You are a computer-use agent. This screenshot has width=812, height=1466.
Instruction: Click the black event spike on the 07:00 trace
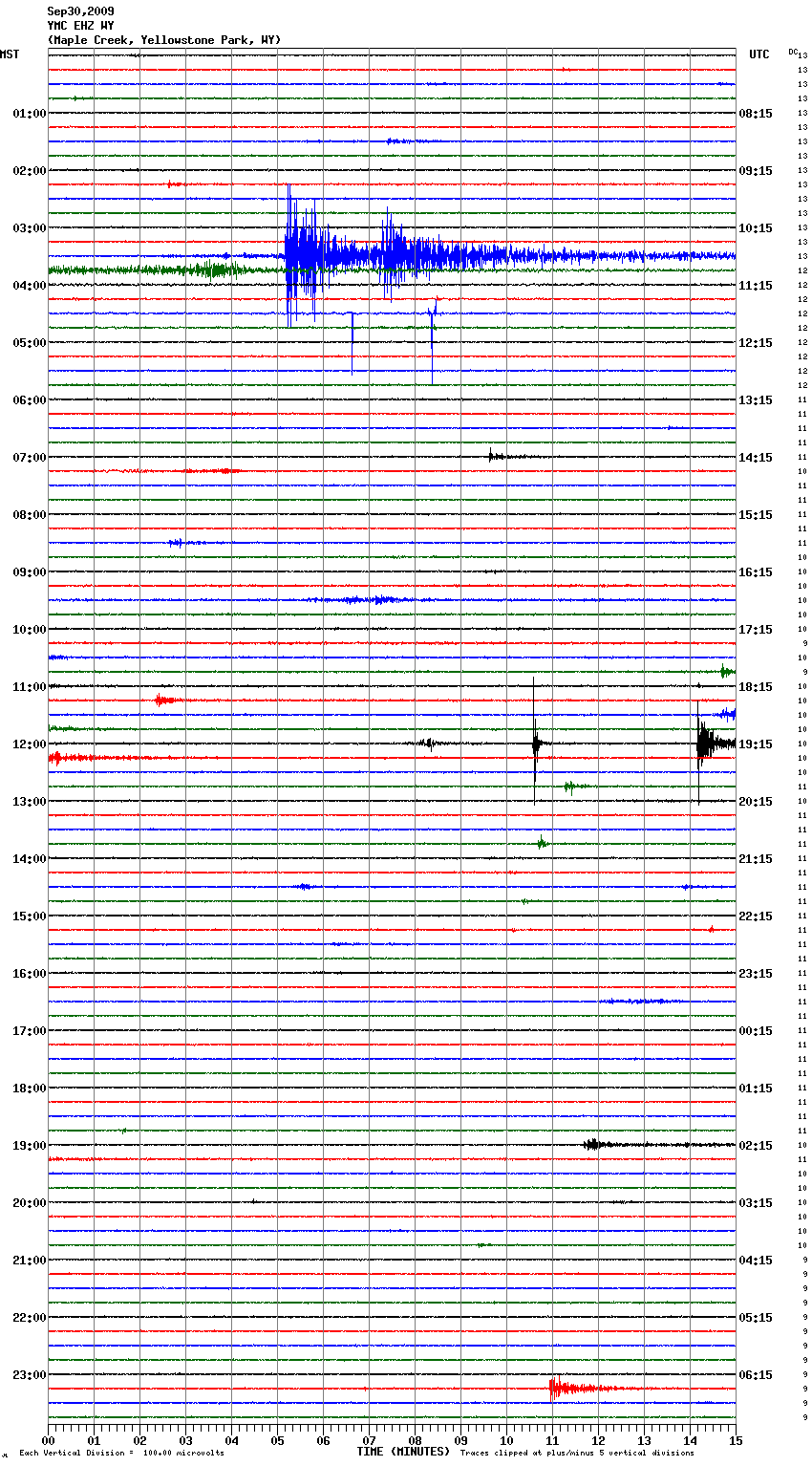pyautogui.click(x=493, y=456)
